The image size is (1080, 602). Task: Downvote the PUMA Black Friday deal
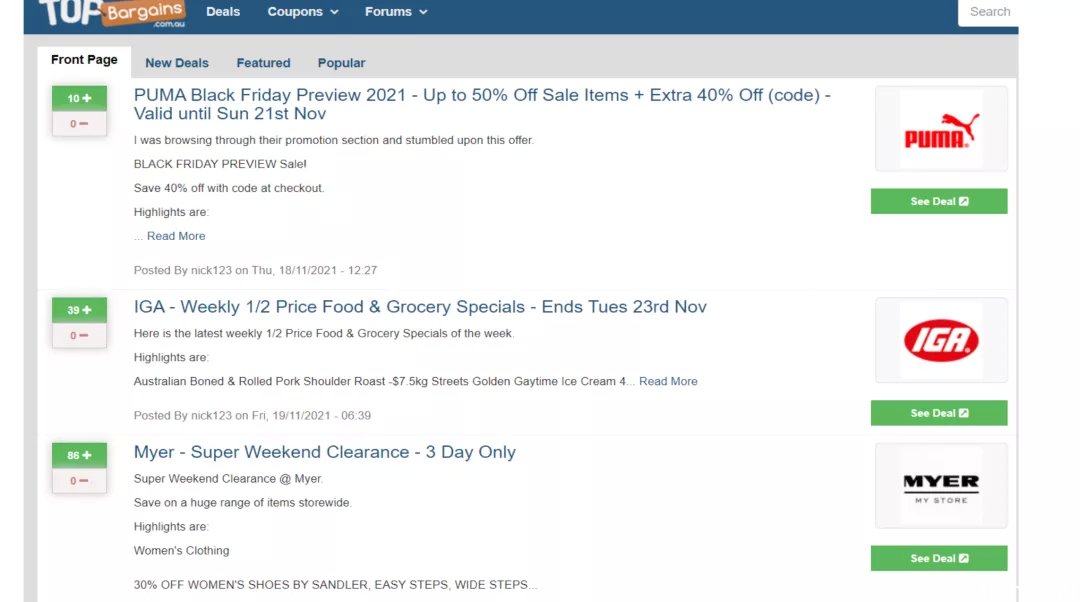79,124
